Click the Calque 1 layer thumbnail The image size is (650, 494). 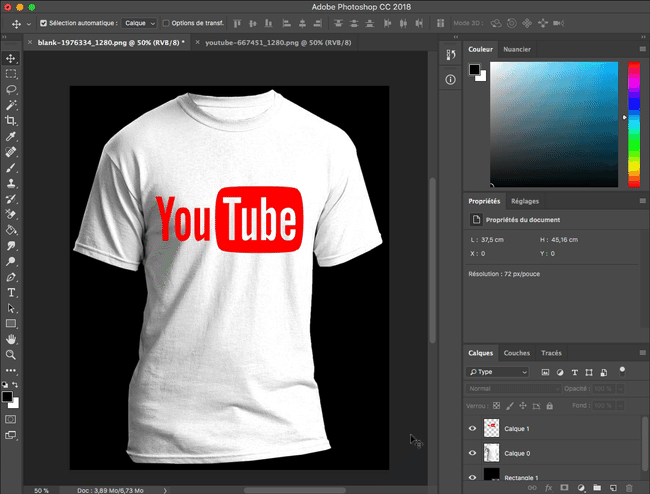[491, 428]
